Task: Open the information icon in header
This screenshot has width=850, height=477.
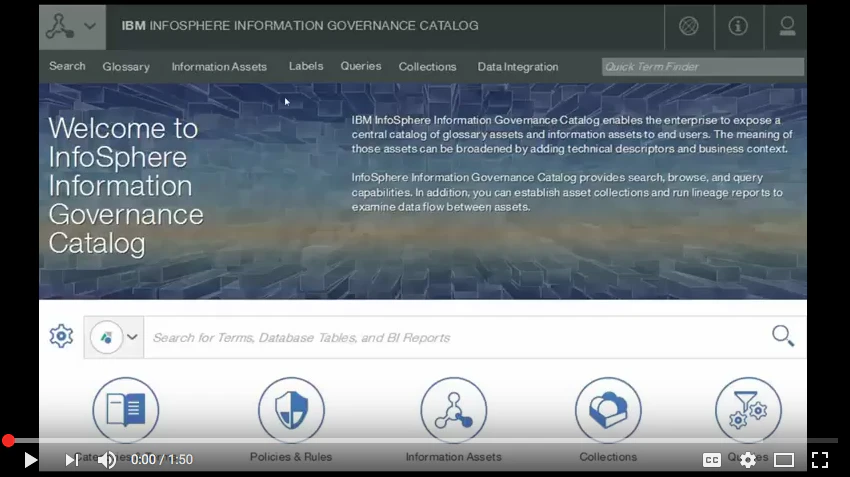Action: pyautogui.click(x=738, y=26)
